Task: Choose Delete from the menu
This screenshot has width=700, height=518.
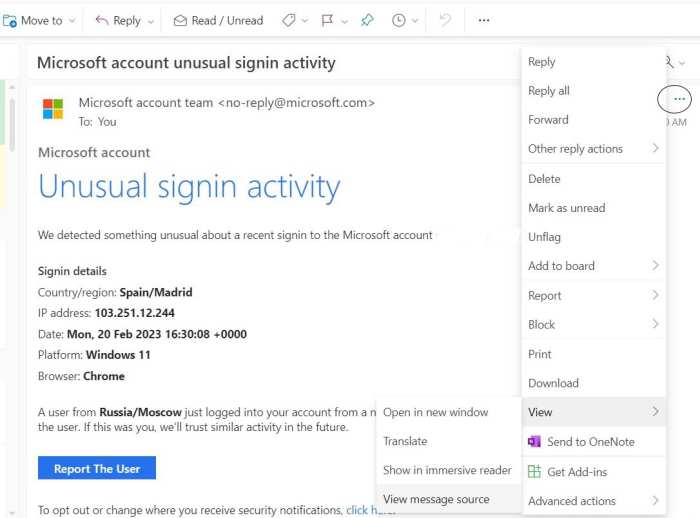Action: (x=593, y=179)
